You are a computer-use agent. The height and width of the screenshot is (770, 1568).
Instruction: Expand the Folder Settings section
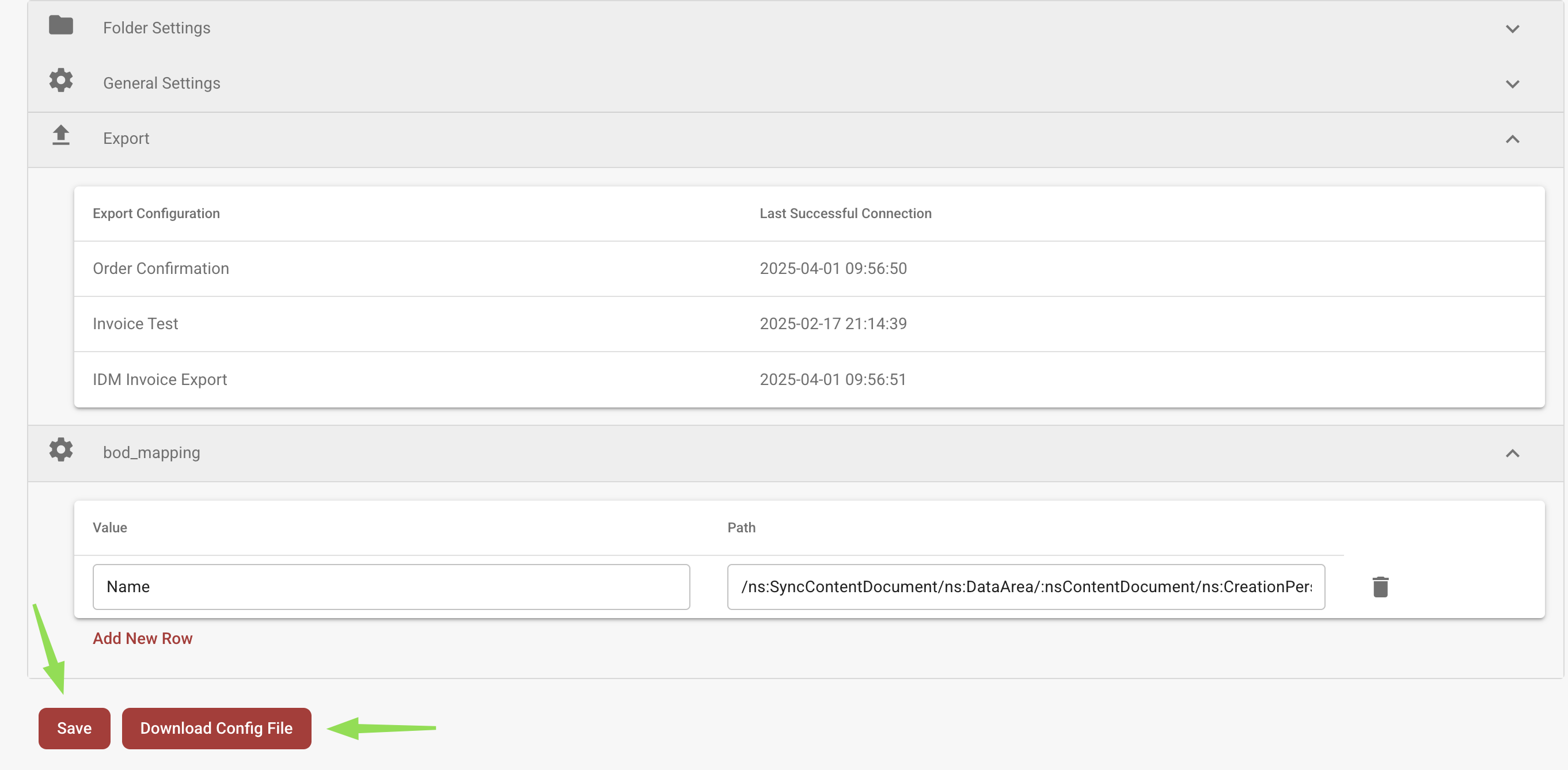point(1513,29)
